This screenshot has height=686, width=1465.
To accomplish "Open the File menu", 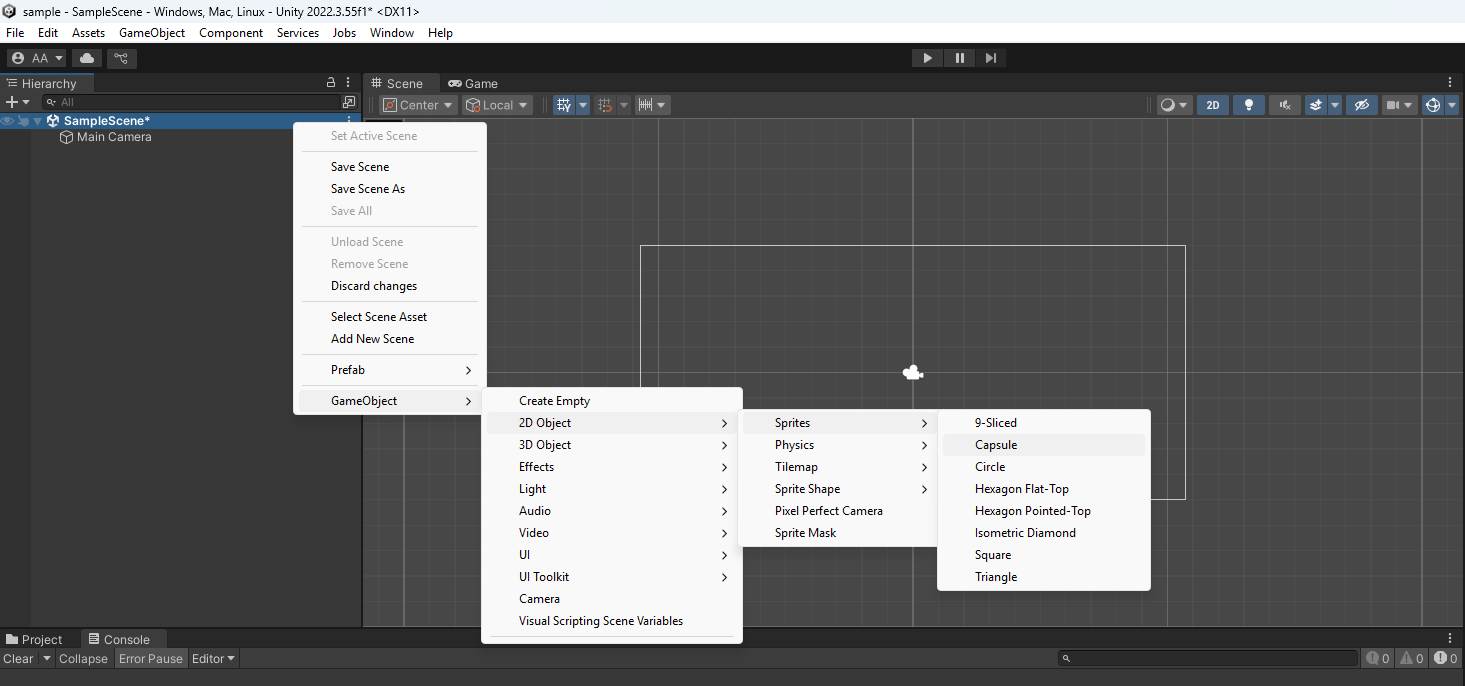I will (15, 33).
